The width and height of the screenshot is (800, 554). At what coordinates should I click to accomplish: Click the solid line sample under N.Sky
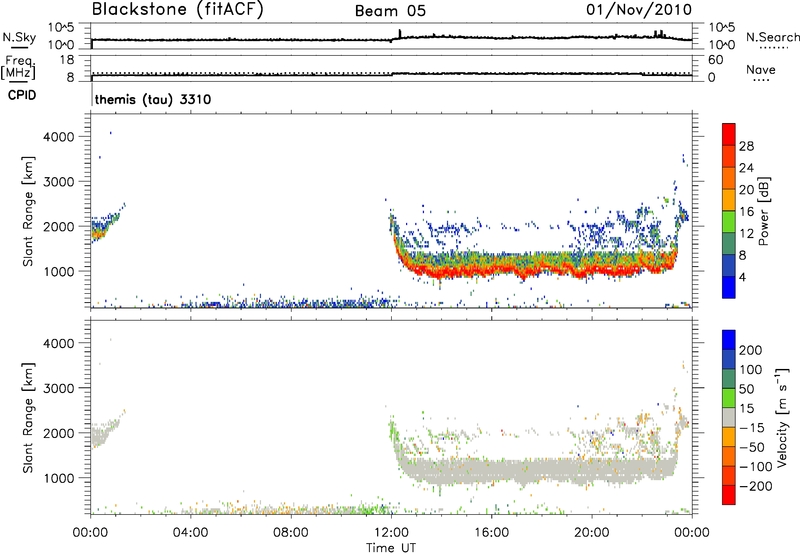(x=19, y=47)
